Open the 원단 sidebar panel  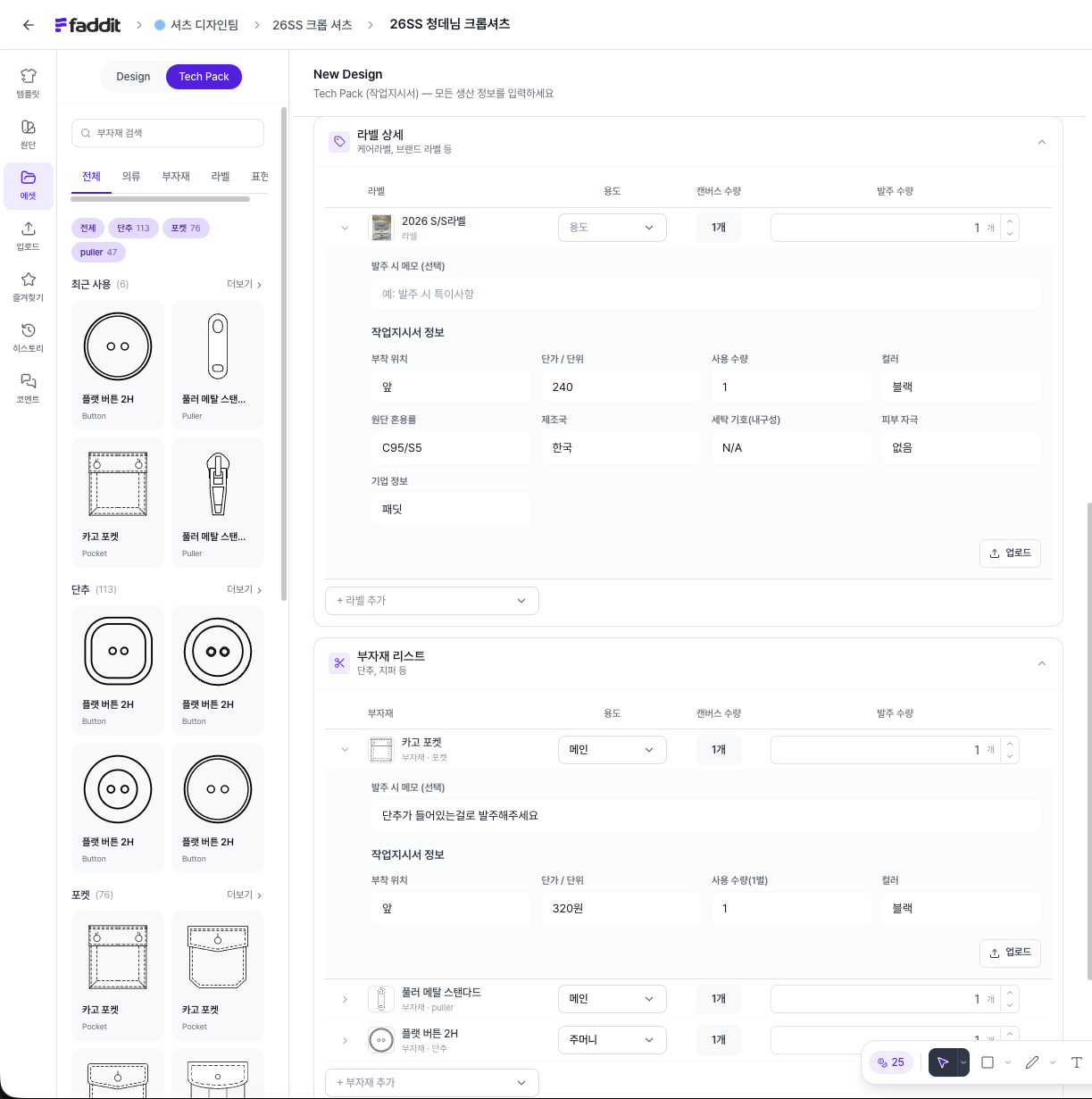pos(29,133)
